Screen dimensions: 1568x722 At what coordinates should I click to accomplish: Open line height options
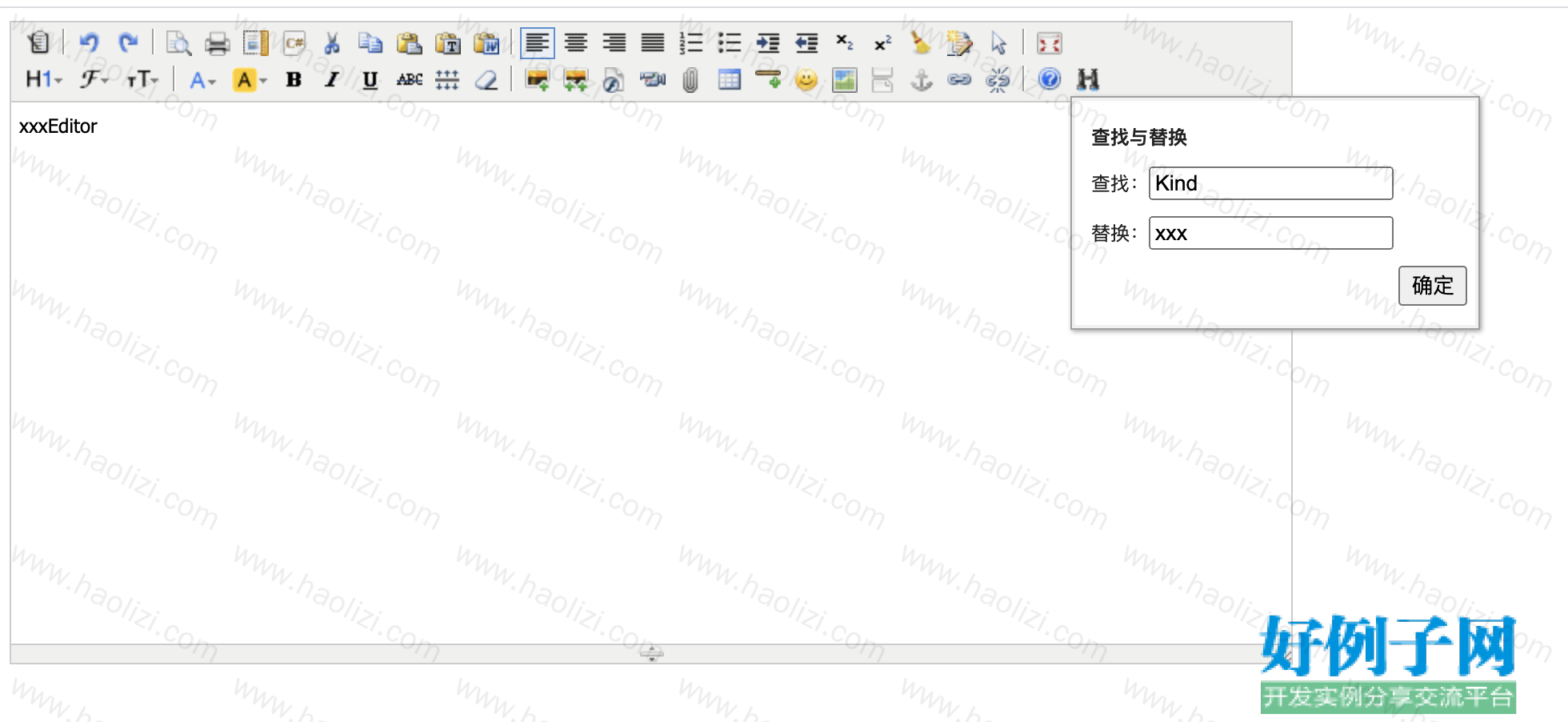click(447, 79)
